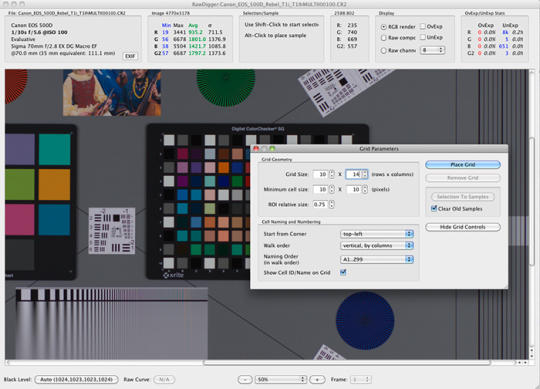Select the Raw channel radio button
This screenshot has width=540, height=389.
point(383,50)
